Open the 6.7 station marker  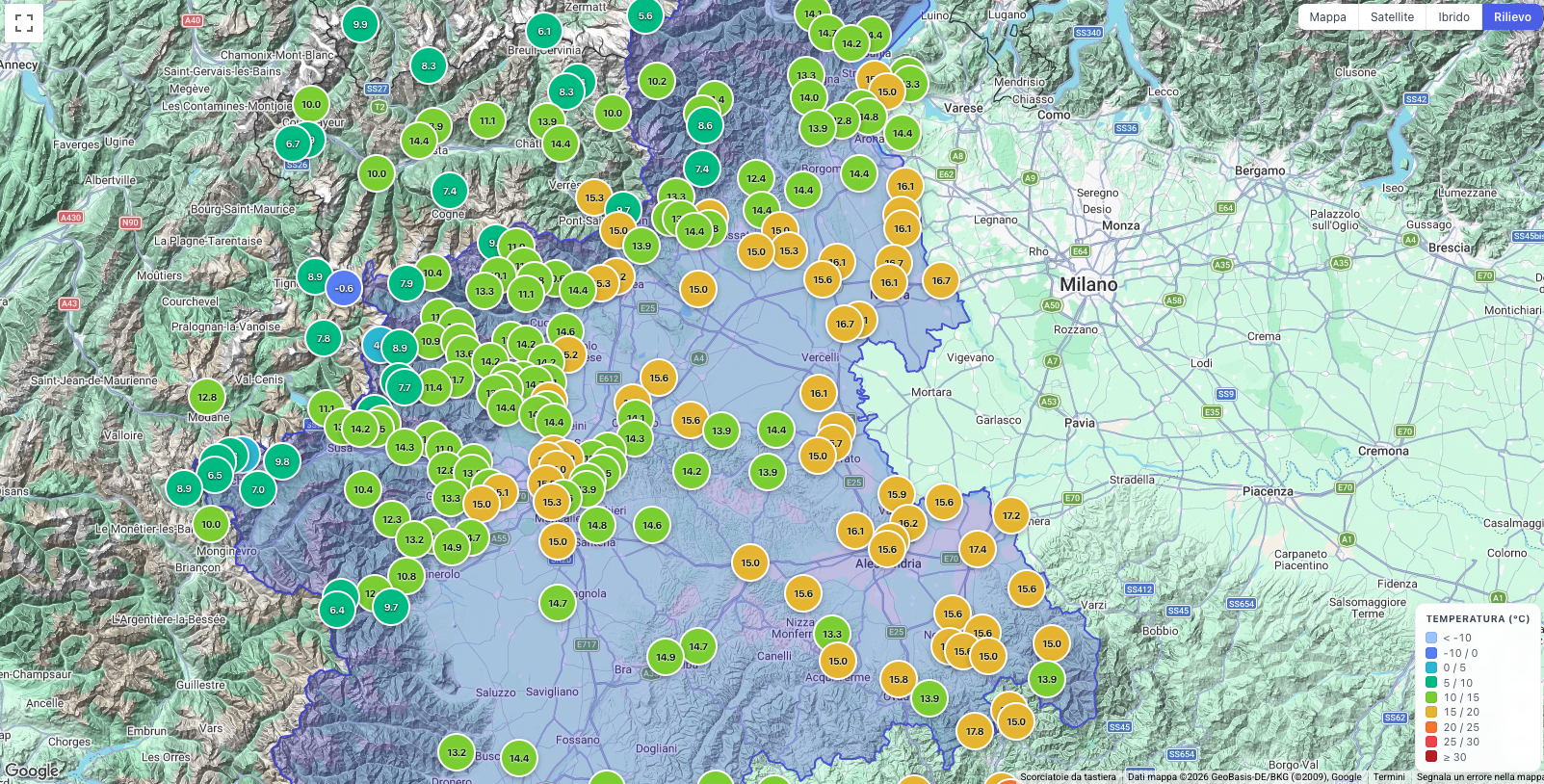click(293, 144)
